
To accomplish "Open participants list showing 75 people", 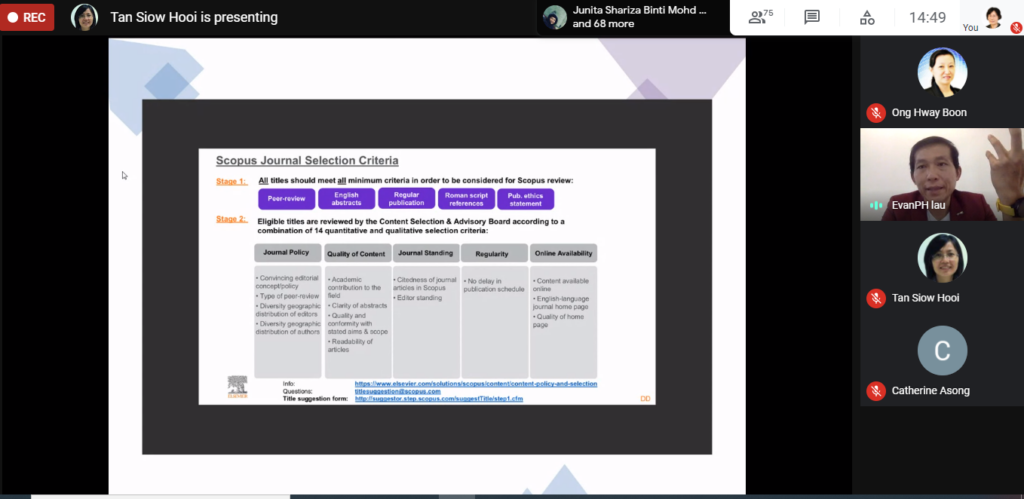I will (x=760, y=17).
